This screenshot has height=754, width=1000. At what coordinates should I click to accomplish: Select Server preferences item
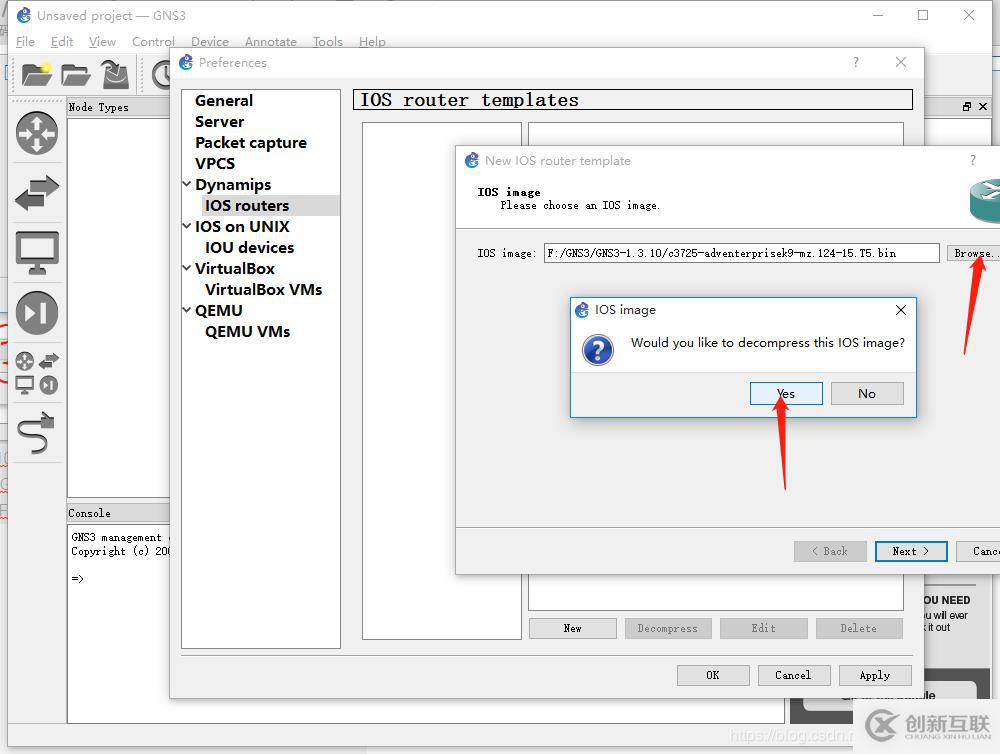pos(219,122)
